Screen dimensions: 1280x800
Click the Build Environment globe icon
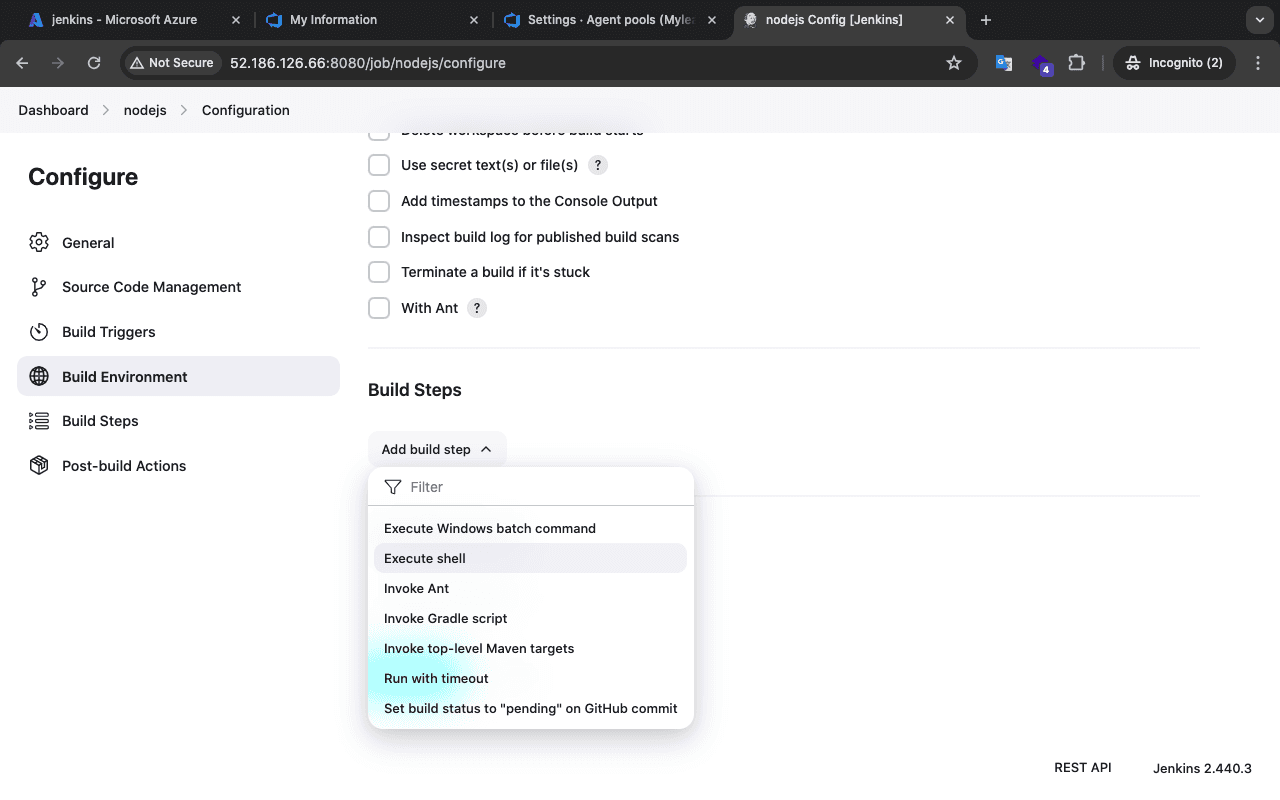pos(39,376)
